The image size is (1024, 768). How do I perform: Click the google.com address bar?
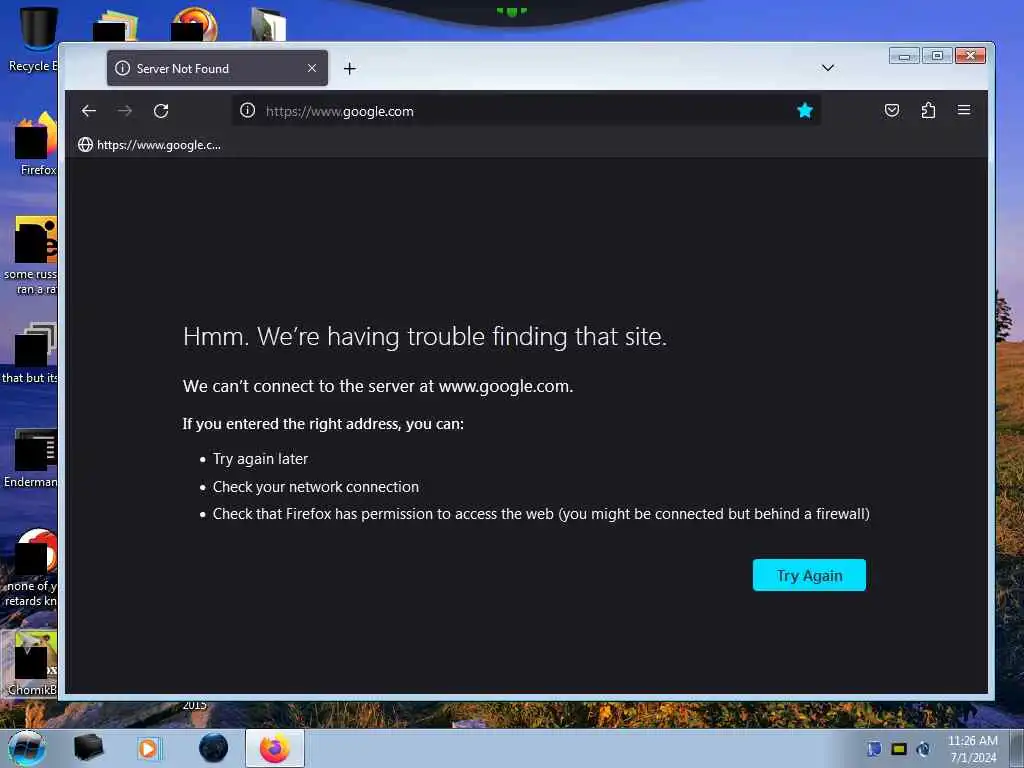pyautogui.click(x=526, y=111)
